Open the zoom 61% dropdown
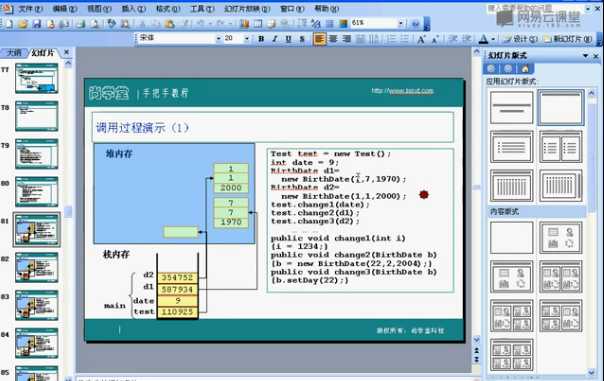This screenshot has width=604, height=381. click(x=401, y=23)
